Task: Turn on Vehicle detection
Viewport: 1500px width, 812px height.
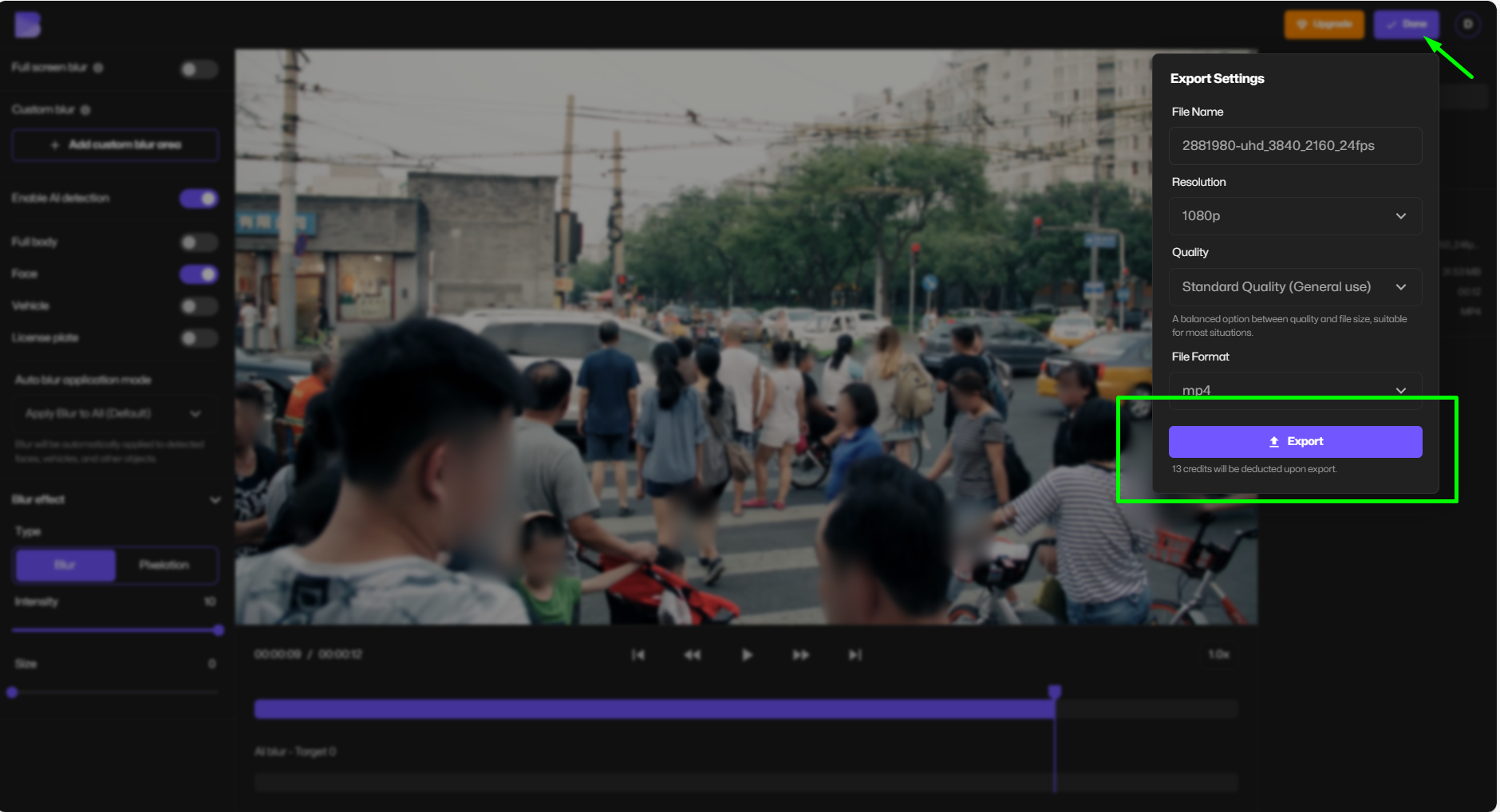Action: point(199,306)
